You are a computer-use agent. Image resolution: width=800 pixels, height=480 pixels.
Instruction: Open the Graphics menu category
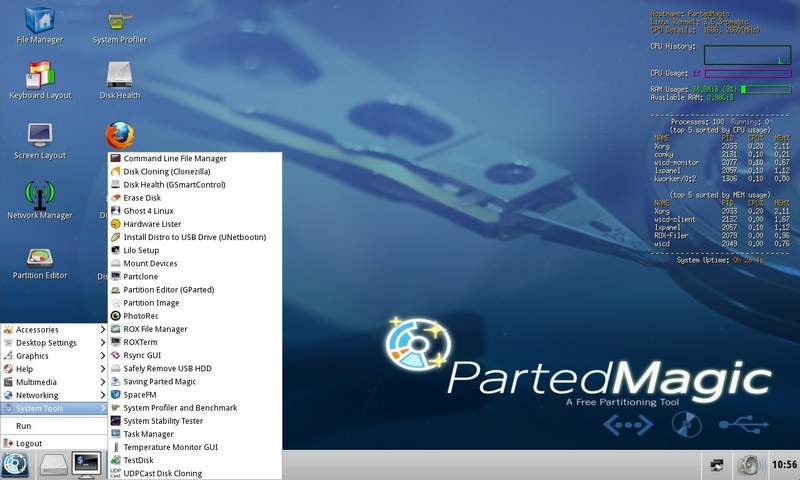pyautogui.click(x=54, y=356)
